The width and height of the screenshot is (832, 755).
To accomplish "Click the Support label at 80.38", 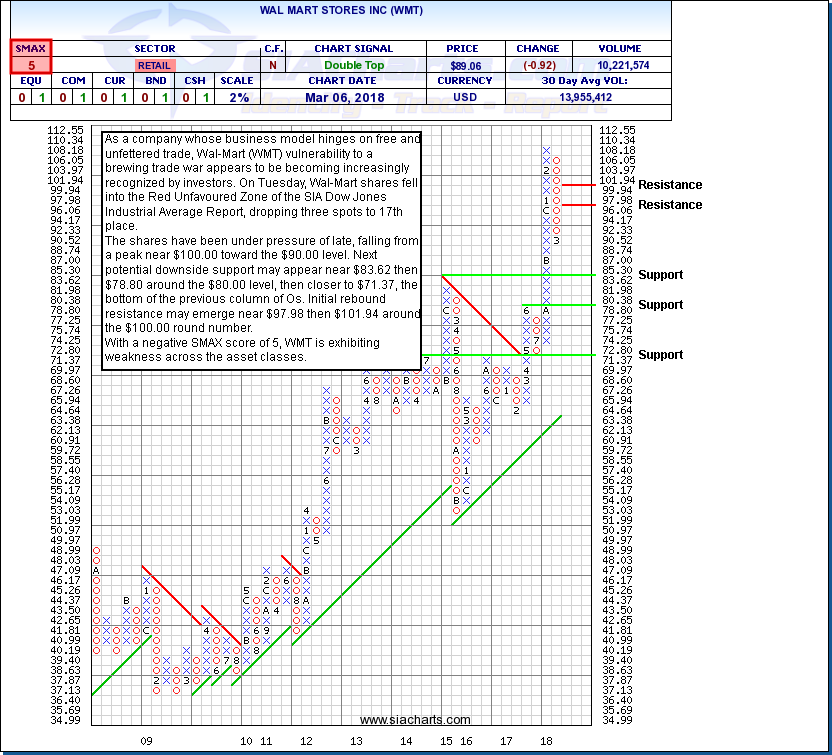I will (660, 305).
